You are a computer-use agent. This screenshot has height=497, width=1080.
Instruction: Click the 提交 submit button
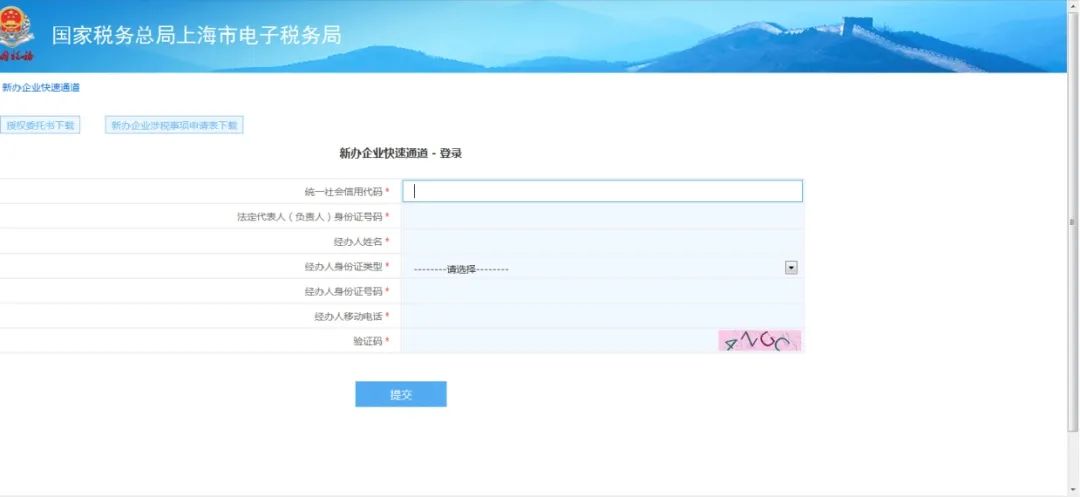401,394
